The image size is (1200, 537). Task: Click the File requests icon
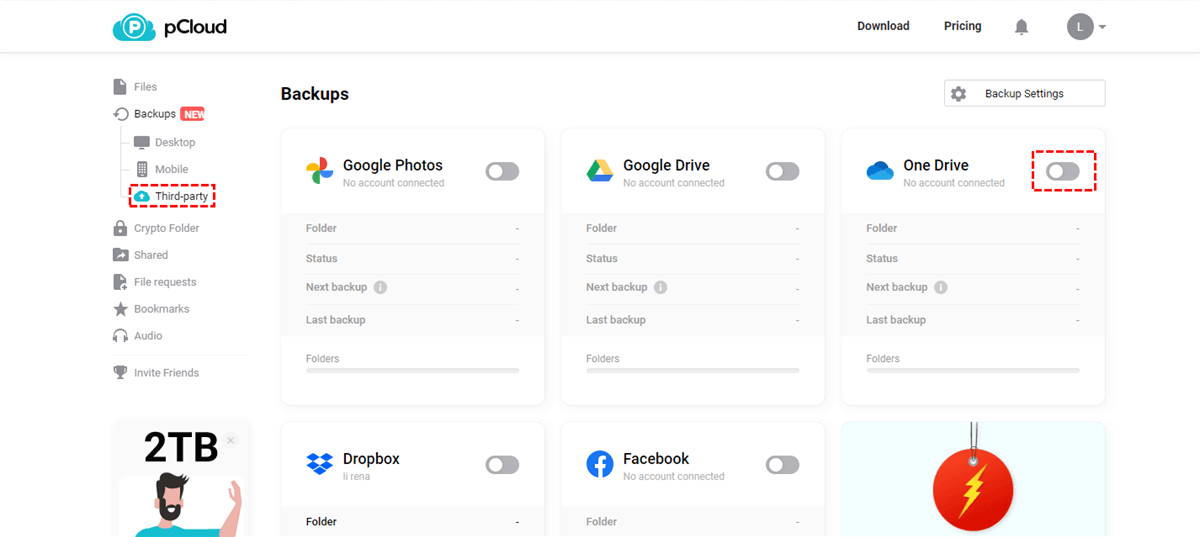(120, 282)
